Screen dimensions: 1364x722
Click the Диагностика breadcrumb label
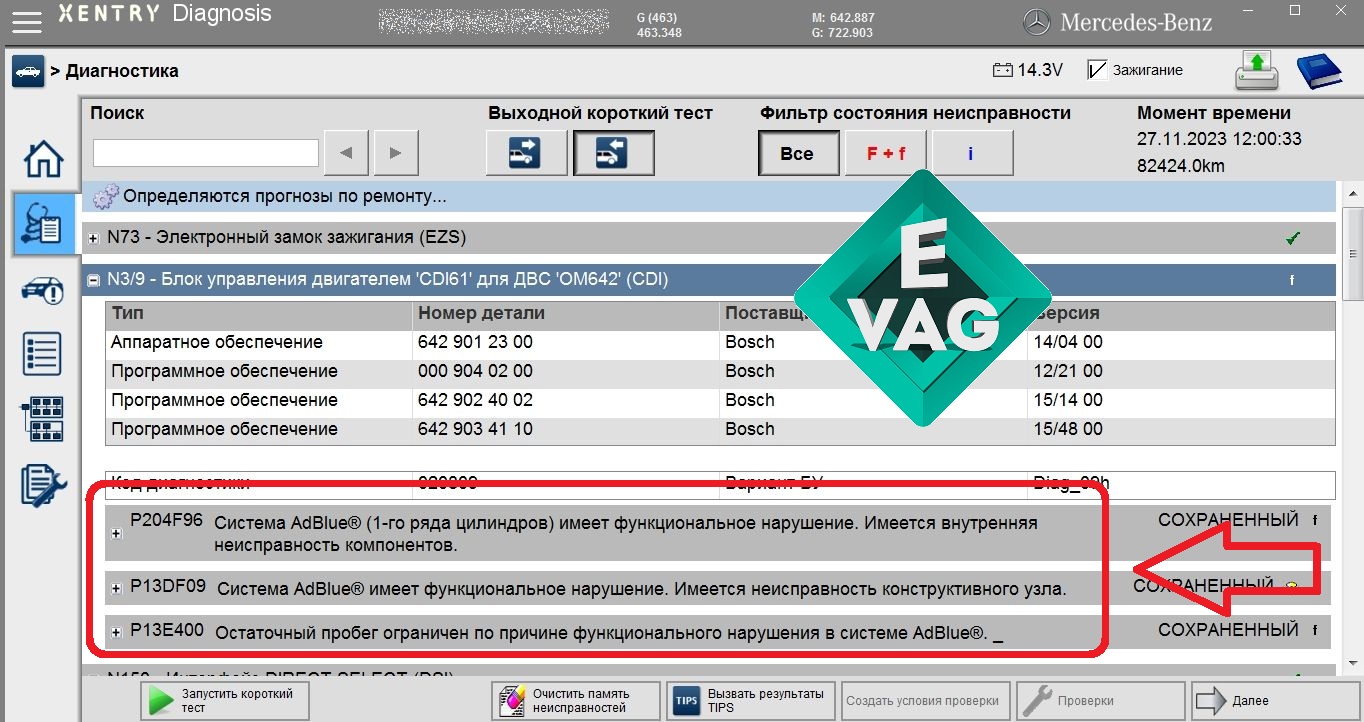click(x=122, y=71)
